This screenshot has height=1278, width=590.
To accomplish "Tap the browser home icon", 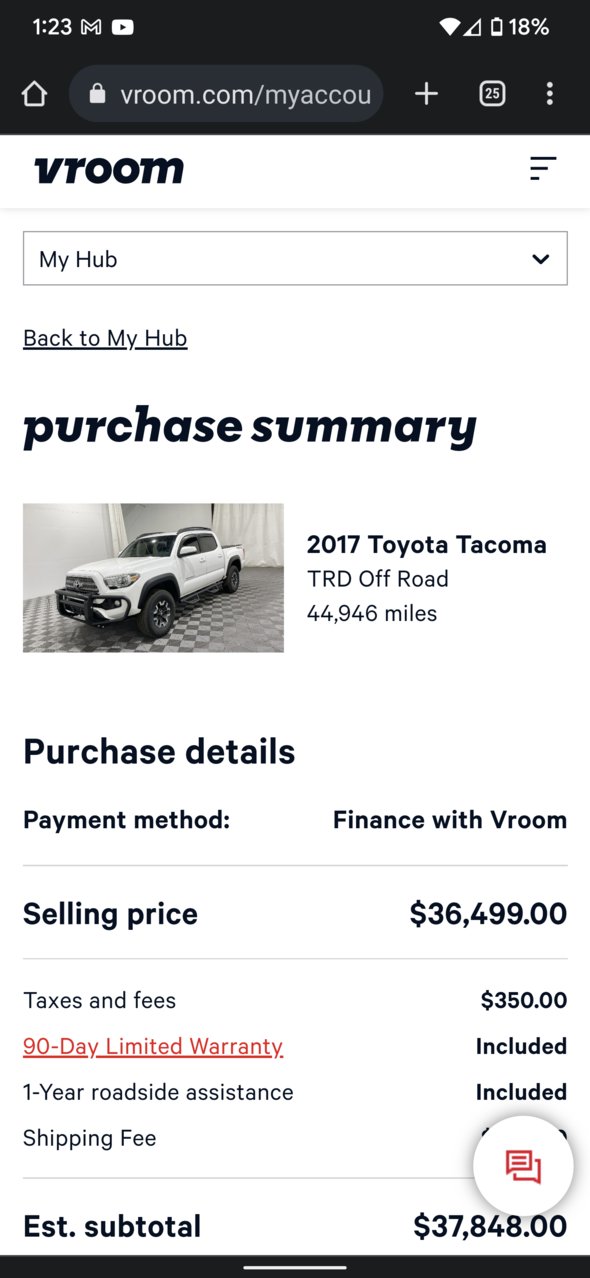I will [x=34, y=94].
